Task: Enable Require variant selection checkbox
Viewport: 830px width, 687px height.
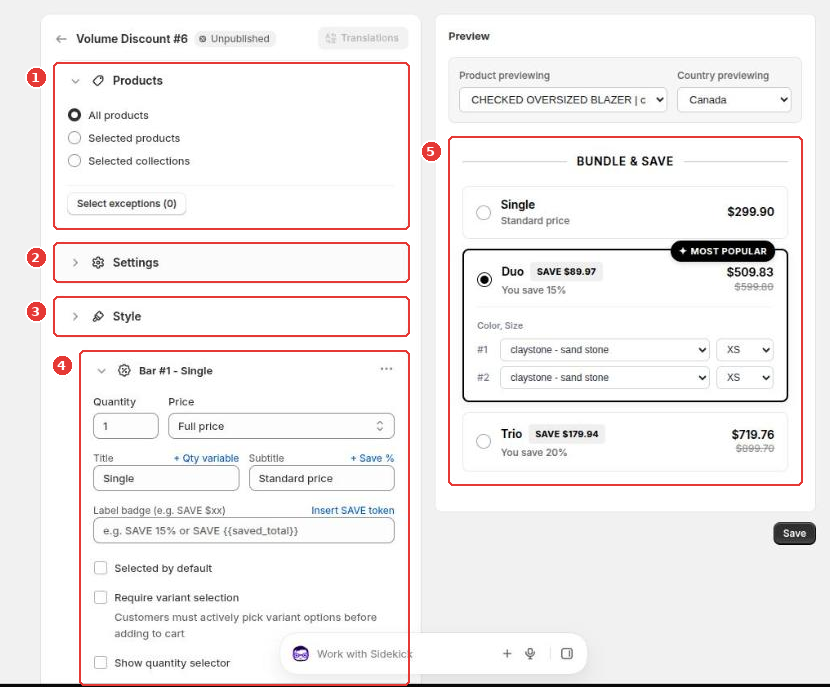Action: tap(101, 597)
